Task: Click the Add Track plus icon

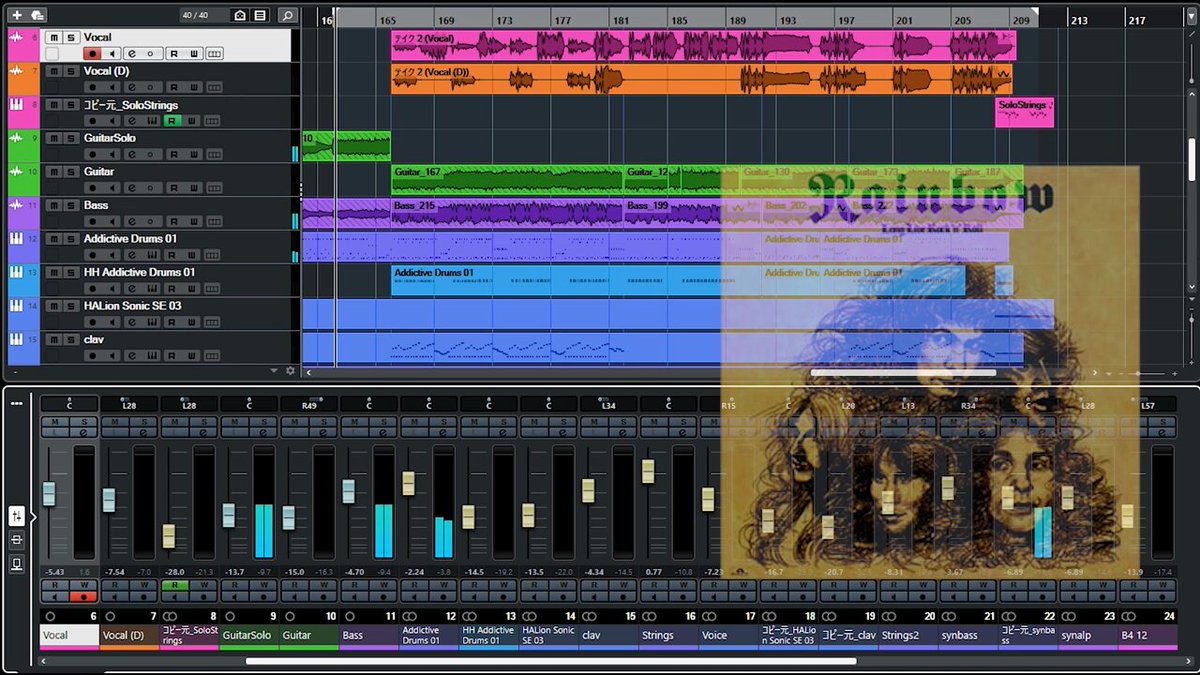Action: (17, 15)
